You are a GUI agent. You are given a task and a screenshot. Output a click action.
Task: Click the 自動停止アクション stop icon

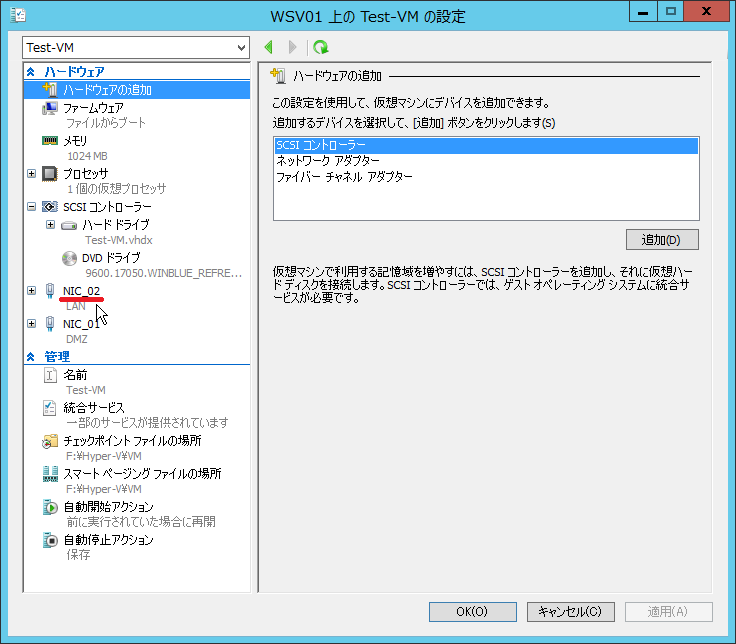coord(50,540)
